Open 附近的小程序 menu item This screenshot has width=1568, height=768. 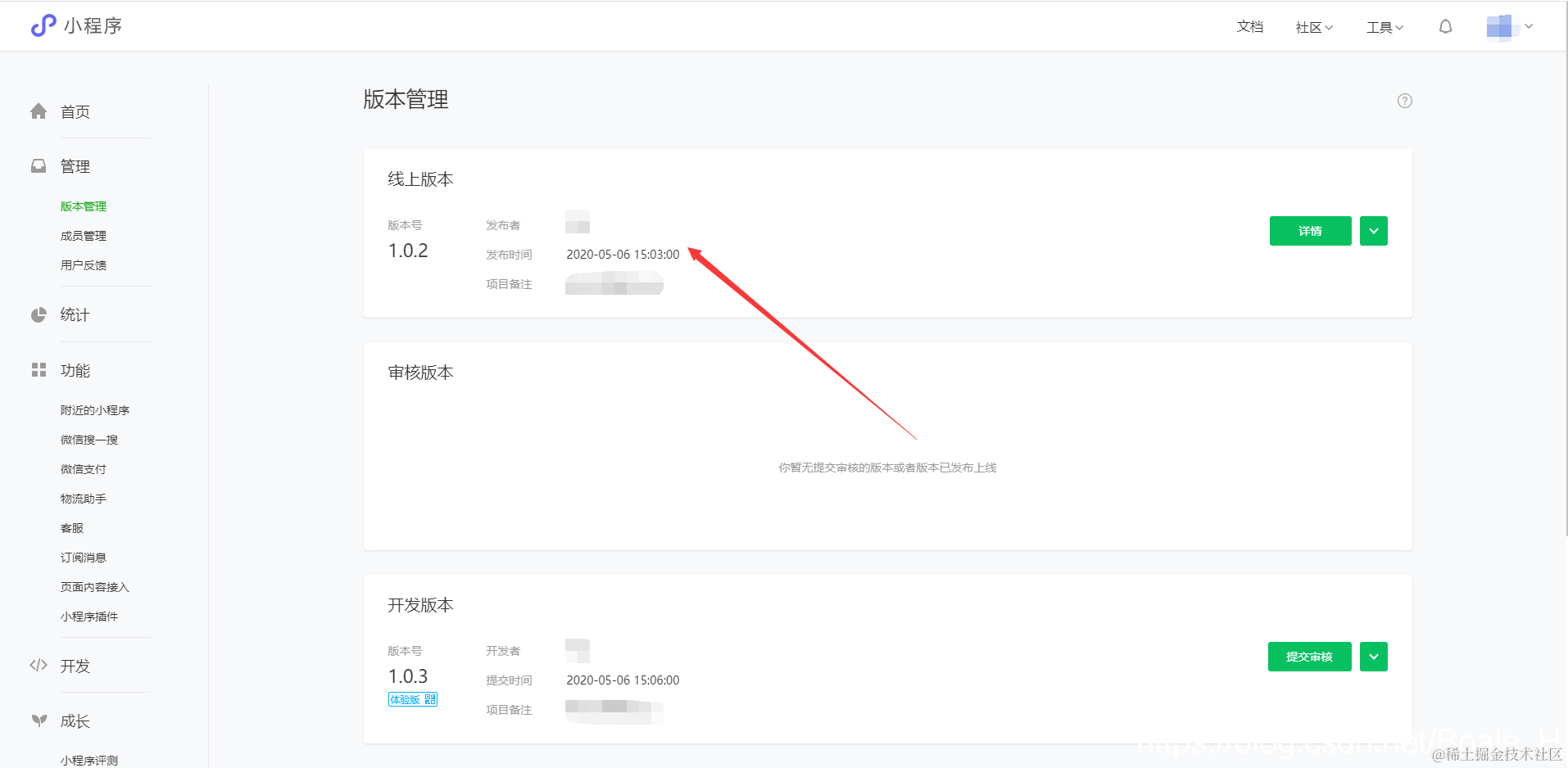(x=95, y=410)
